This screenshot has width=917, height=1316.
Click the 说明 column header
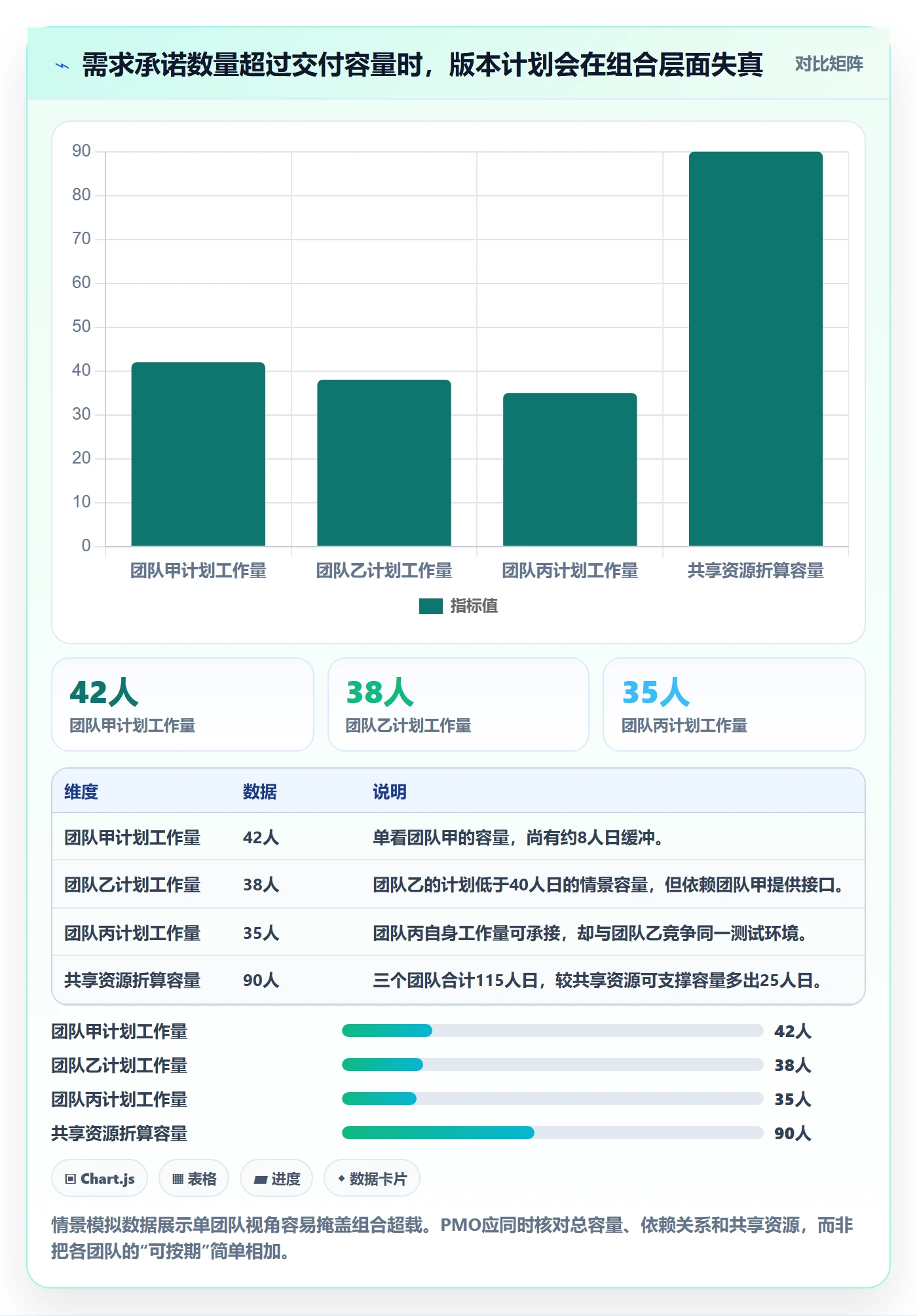[x=390, y=792]
